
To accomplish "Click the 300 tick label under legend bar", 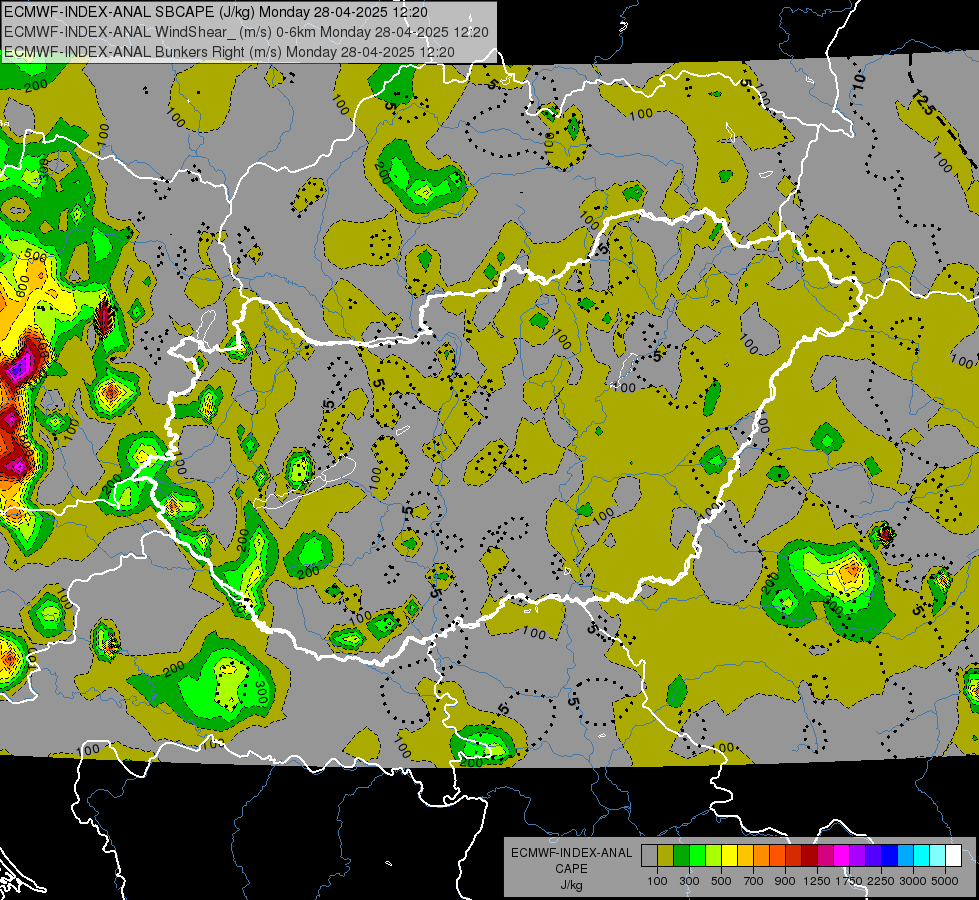I will click(x=689, y=881).
